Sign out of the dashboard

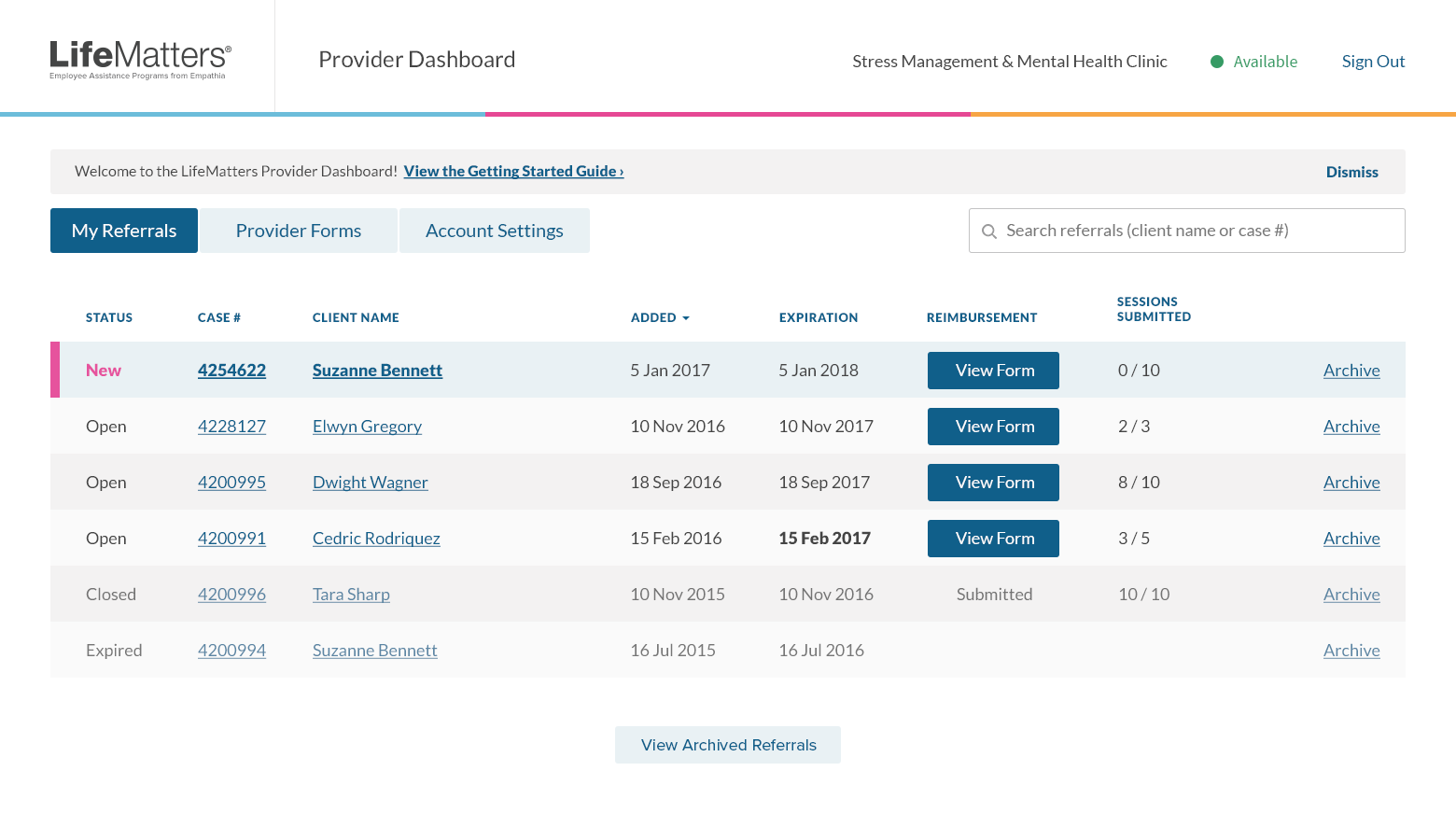click(1373, 62)
